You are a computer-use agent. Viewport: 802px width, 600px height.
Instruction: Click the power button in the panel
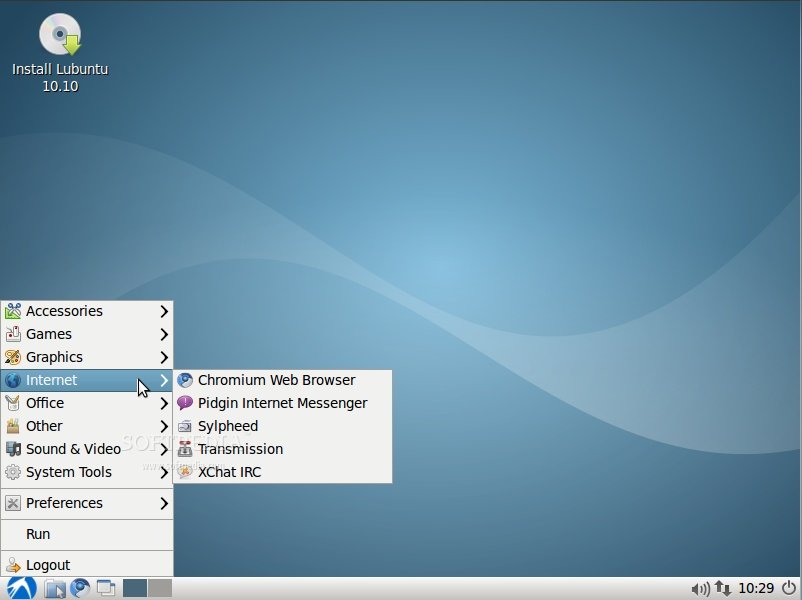pos(790,588)
